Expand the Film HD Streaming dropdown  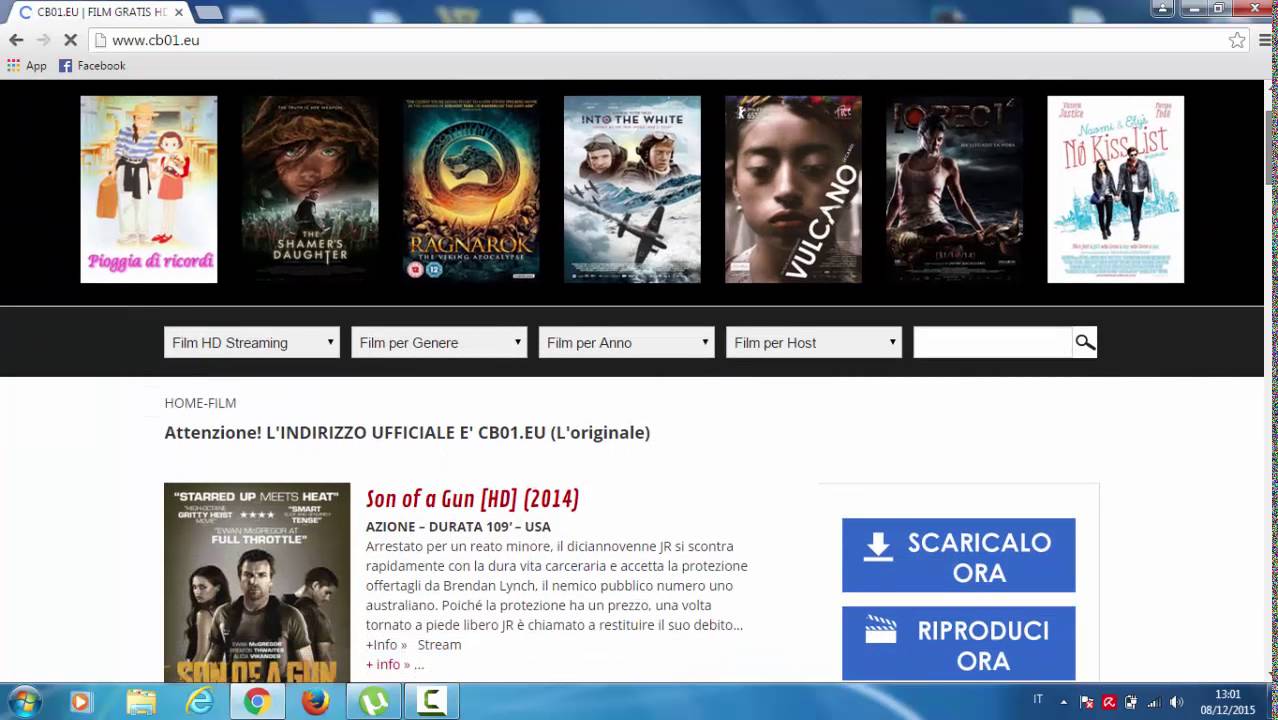click(252, 342)
